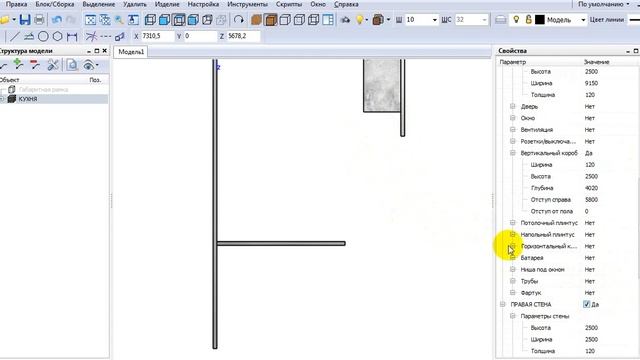Switch to the Модель1 tab

point(131,52)
